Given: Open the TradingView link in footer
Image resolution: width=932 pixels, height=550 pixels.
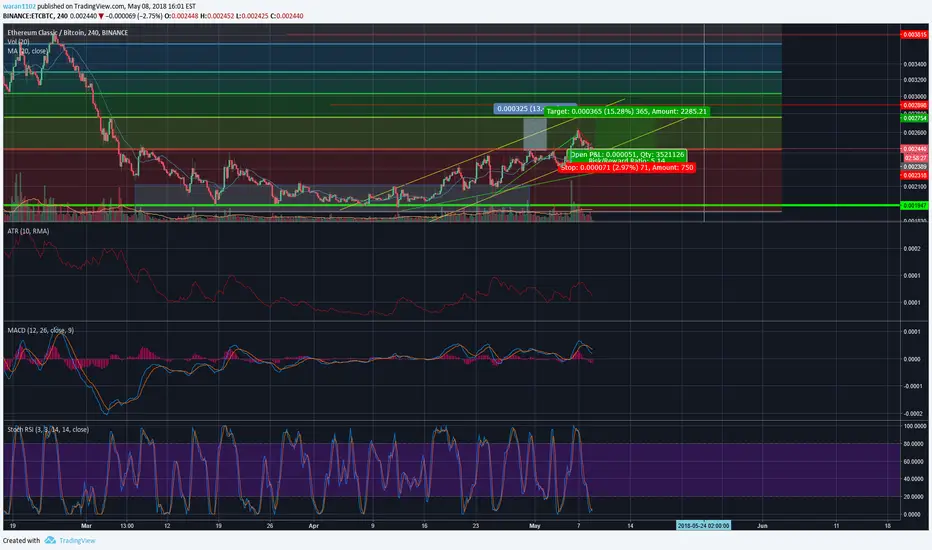Looking at the screenshot, I should pos(77,540).
